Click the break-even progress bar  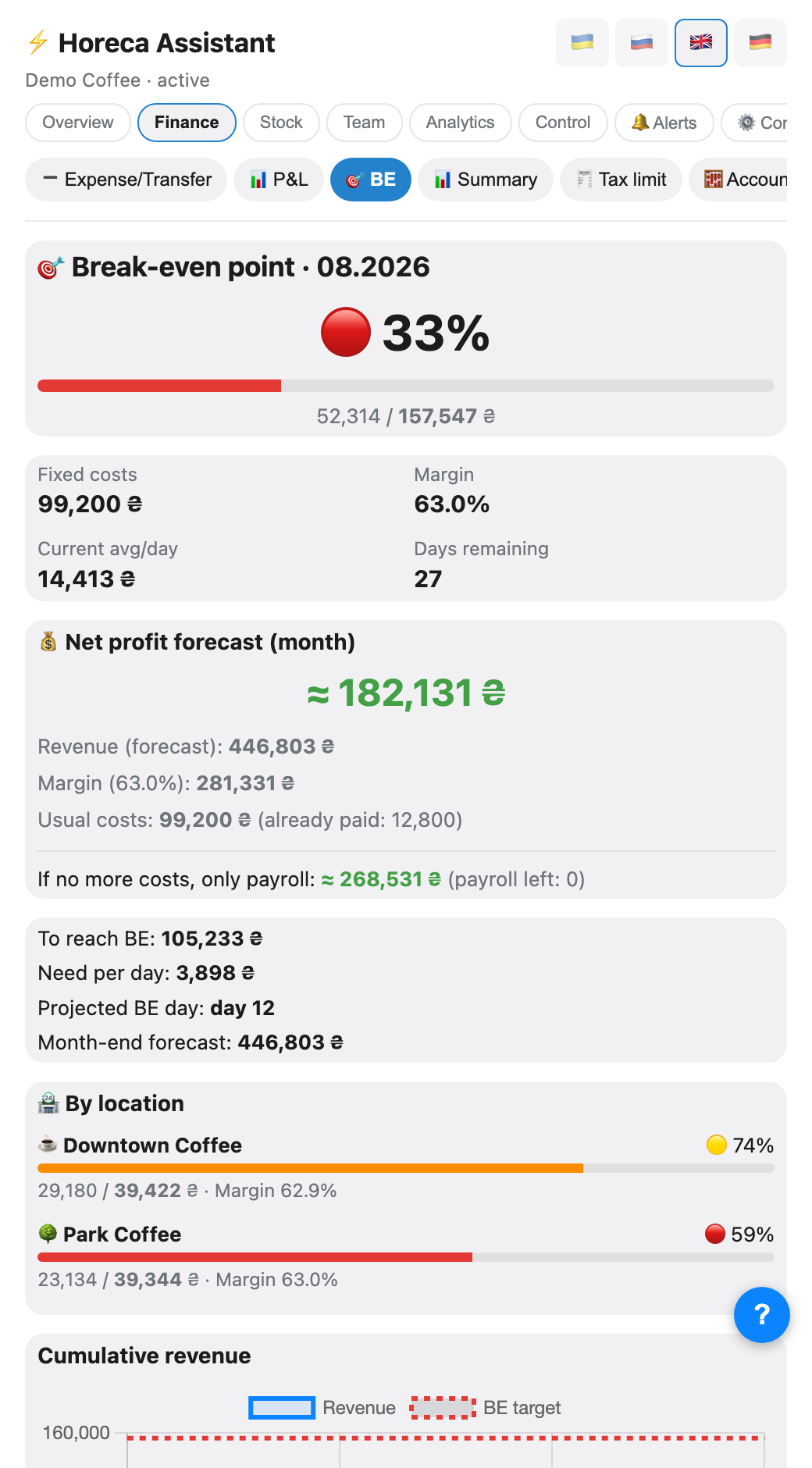coord(406,386)
